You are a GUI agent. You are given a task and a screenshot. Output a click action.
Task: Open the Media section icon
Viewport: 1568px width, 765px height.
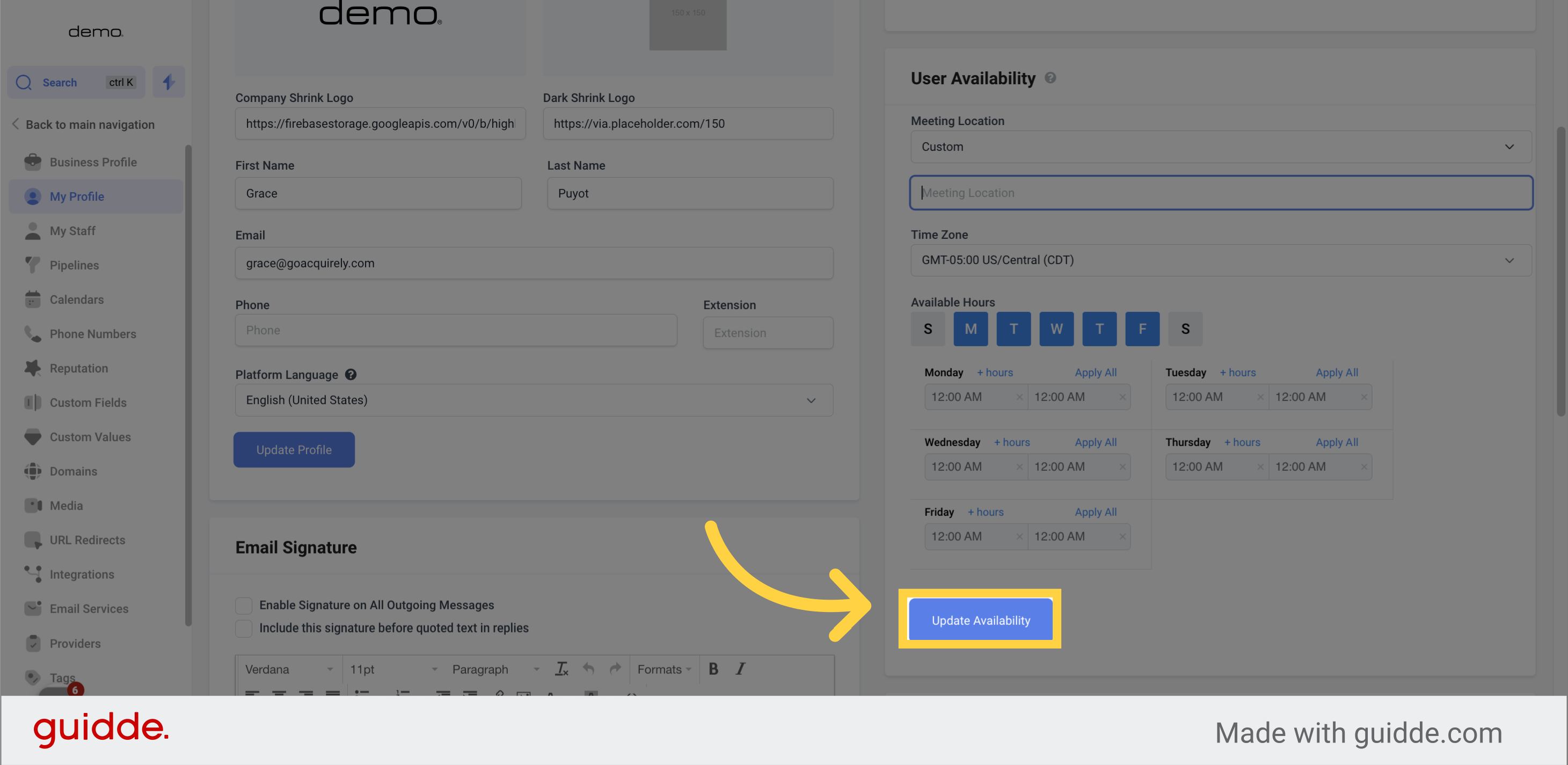33,505
